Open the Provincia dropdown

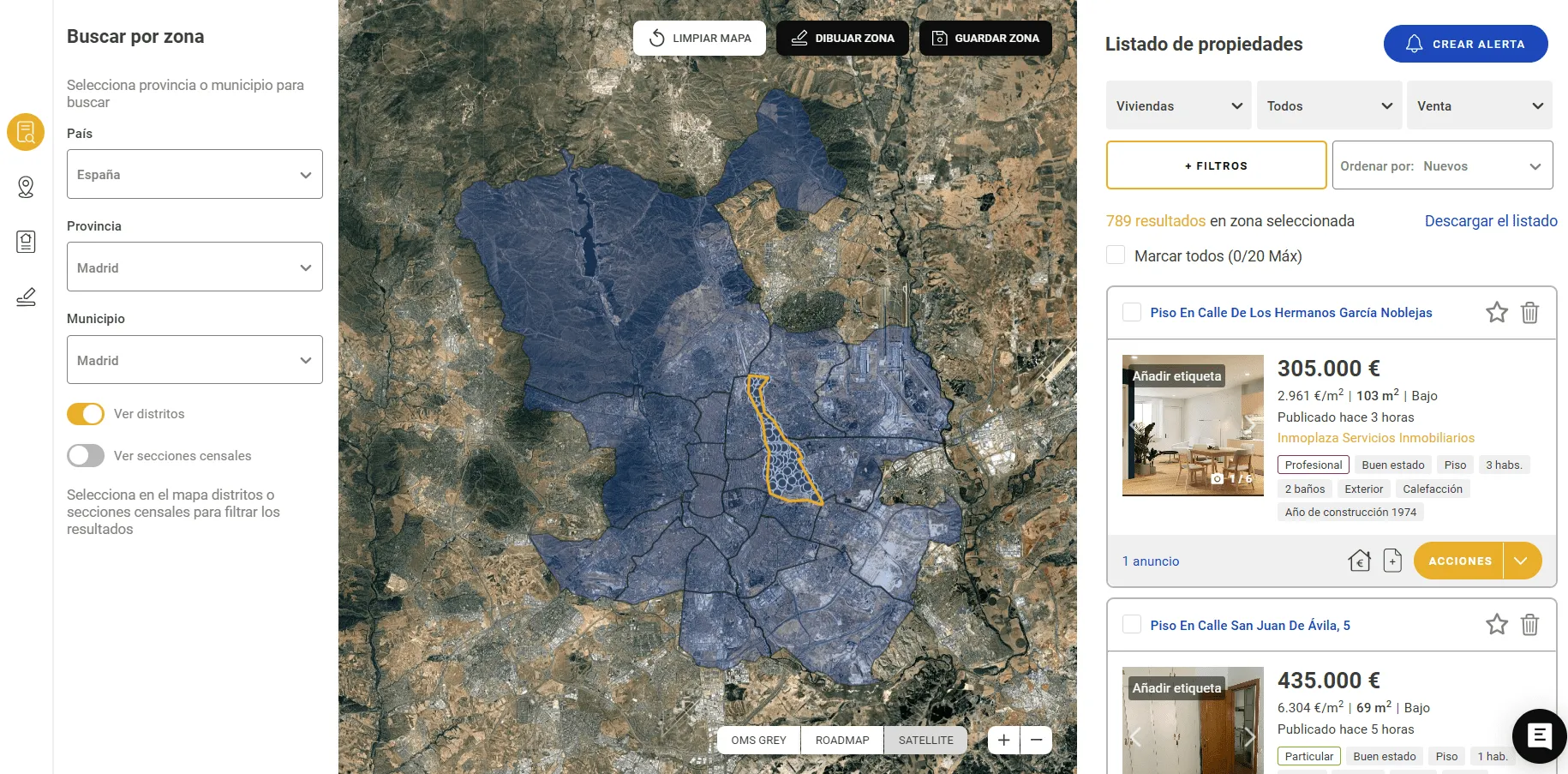[x=195, y=267]
